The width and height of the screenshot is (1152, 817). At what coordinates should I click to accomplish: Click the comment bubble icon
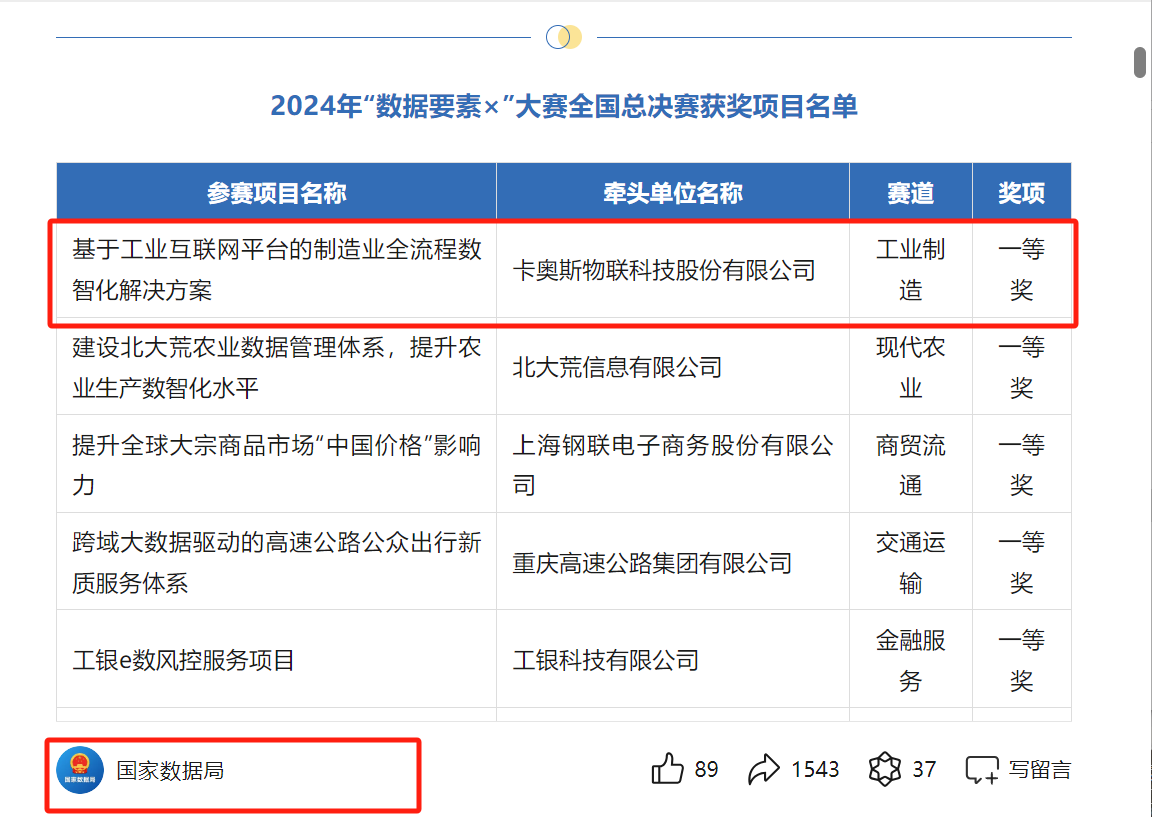(982, 770)
